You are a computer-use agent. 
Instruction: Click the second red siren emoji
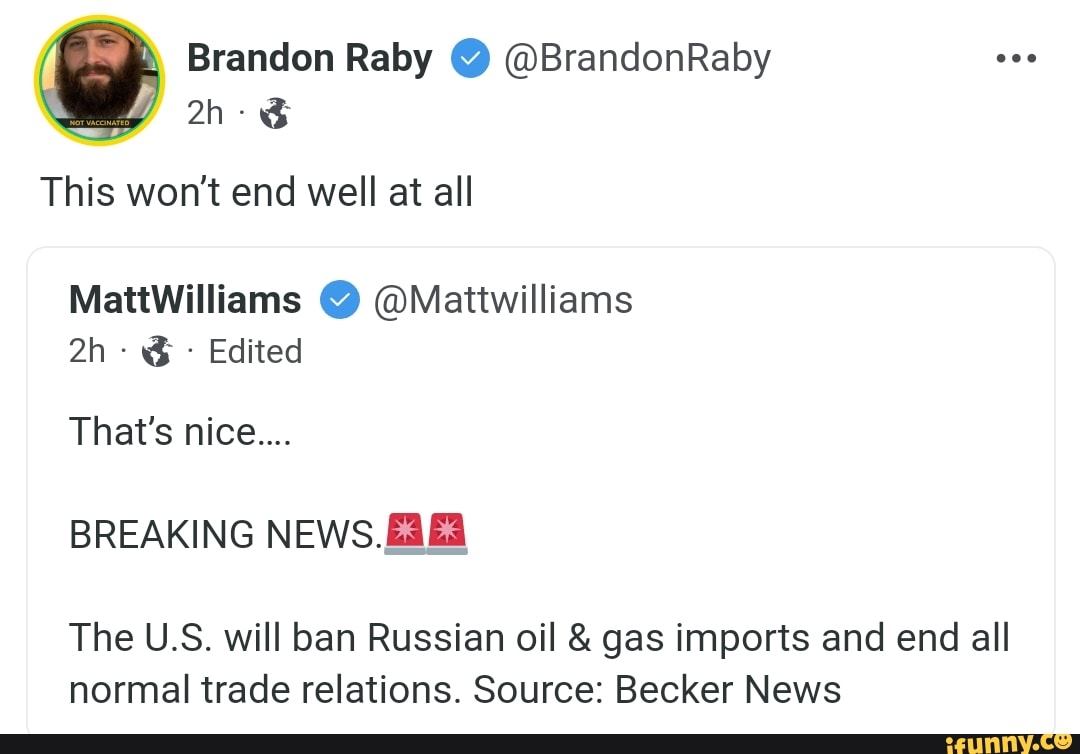coord(447,533)
